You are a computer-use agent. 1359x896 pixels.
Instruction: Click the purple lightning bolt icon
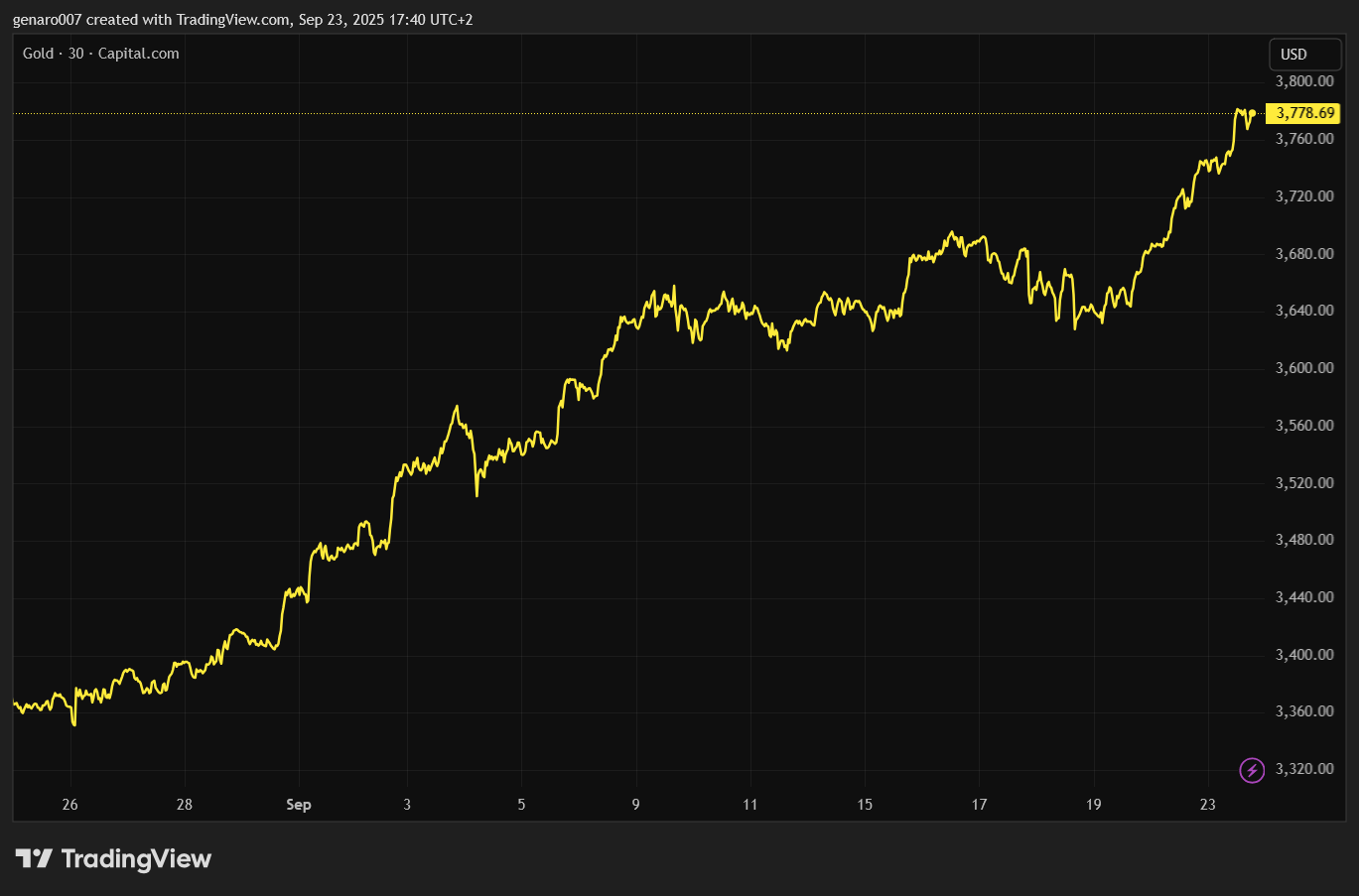[x=1252, y=770]
